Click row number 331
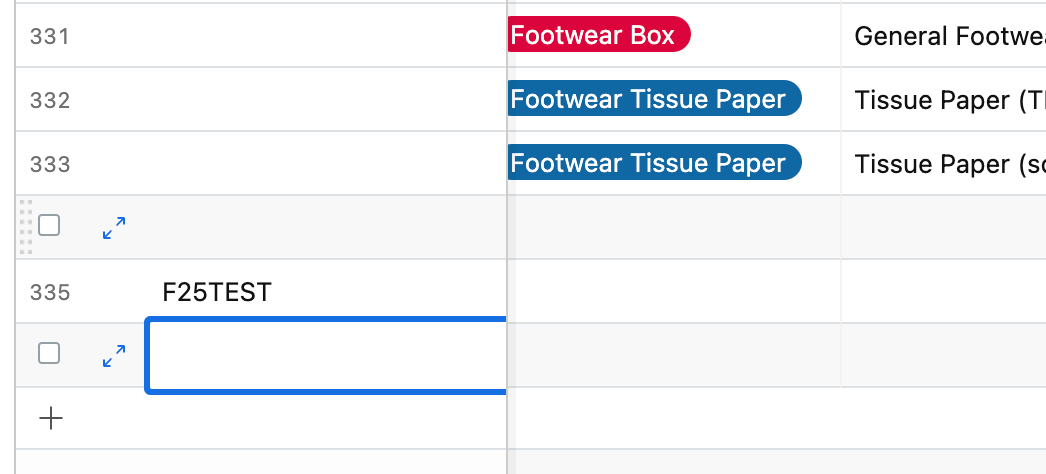 50,37
